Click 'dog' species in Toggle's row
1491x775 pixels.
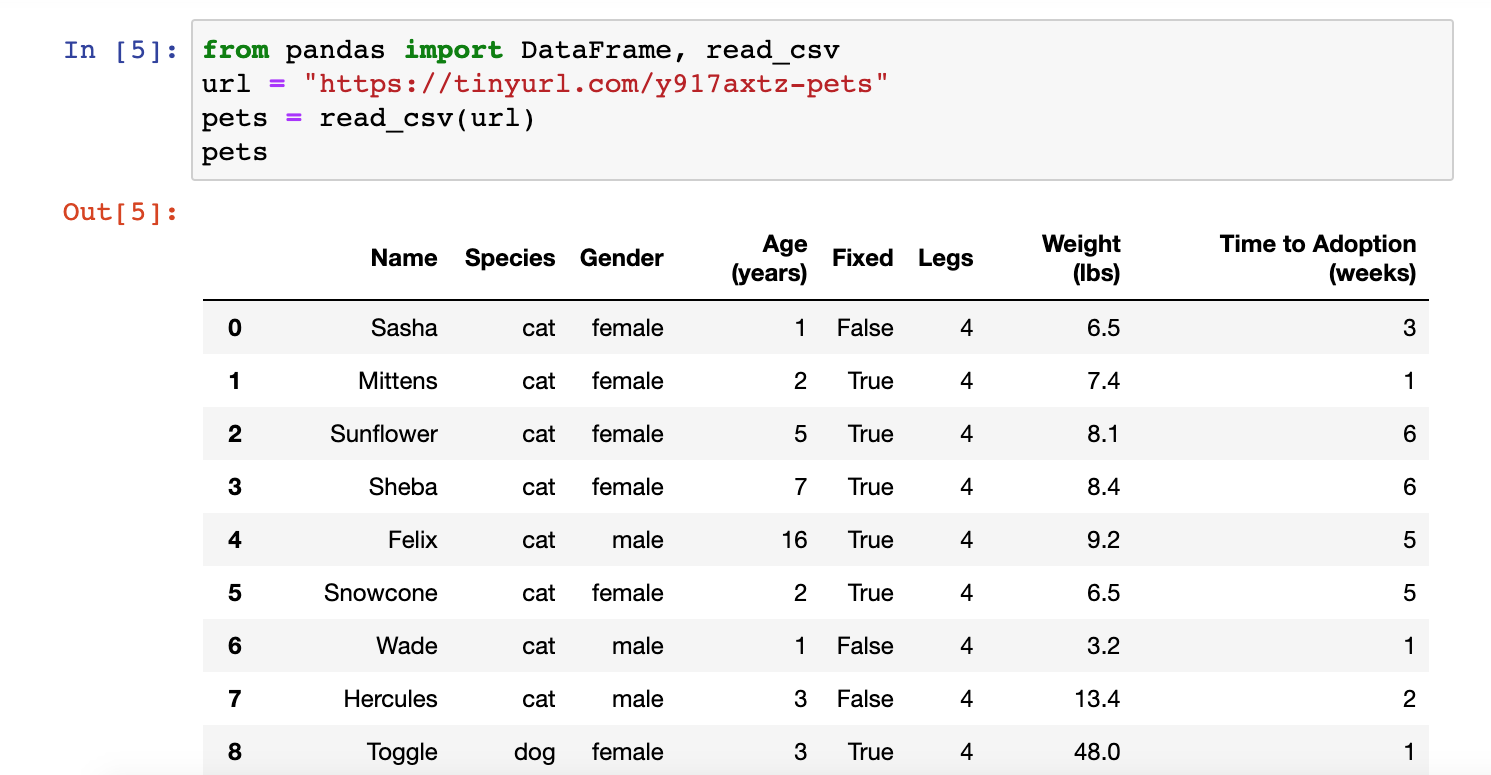pos(534,752)
